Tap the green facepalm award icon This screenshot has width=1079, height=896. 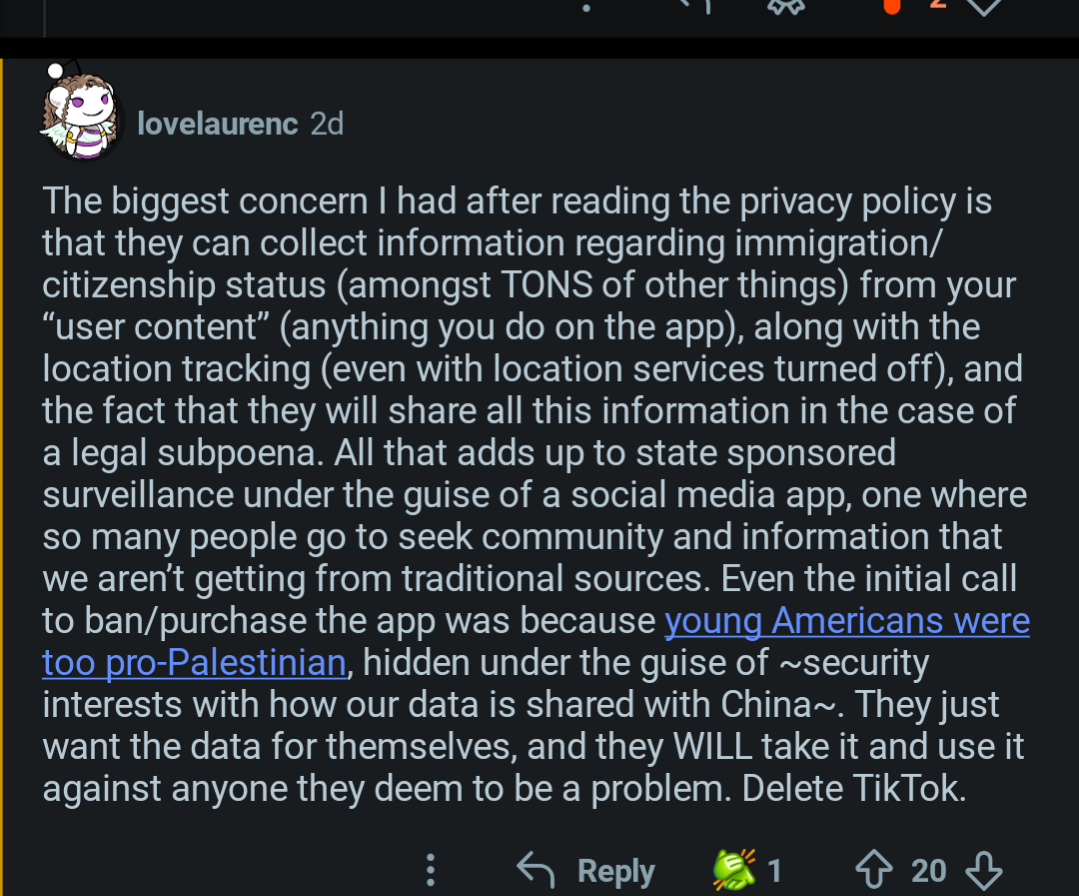(736, 869)
